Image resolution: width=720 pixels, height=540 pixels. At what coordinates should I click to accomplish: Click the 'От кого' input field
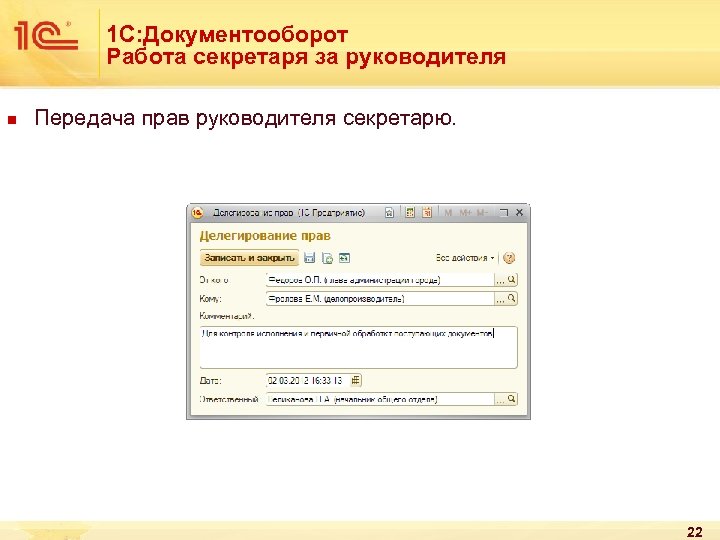pos(380,280)
